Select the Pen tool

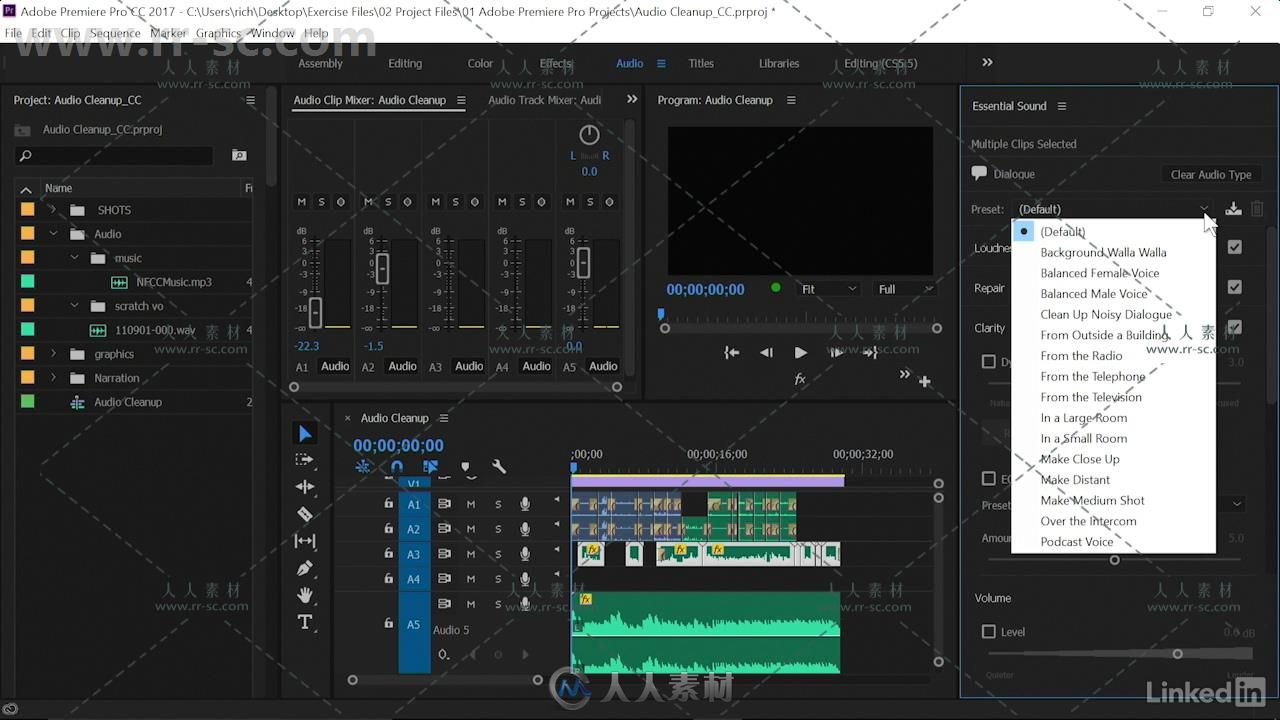point(305,568)
